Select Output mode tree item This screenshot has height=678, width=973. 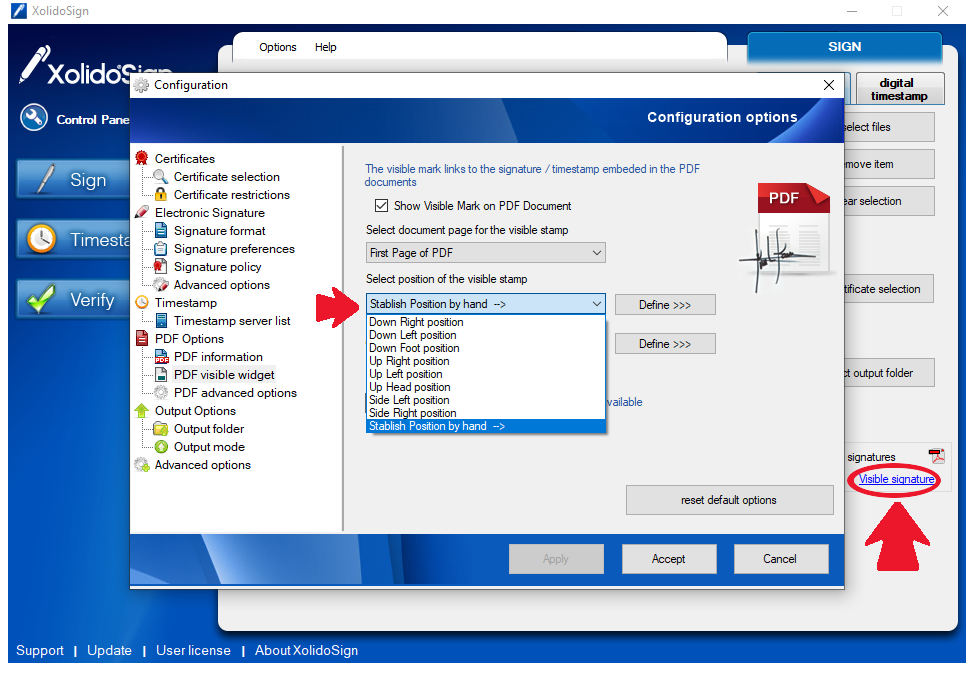click(x=209, y=447)
